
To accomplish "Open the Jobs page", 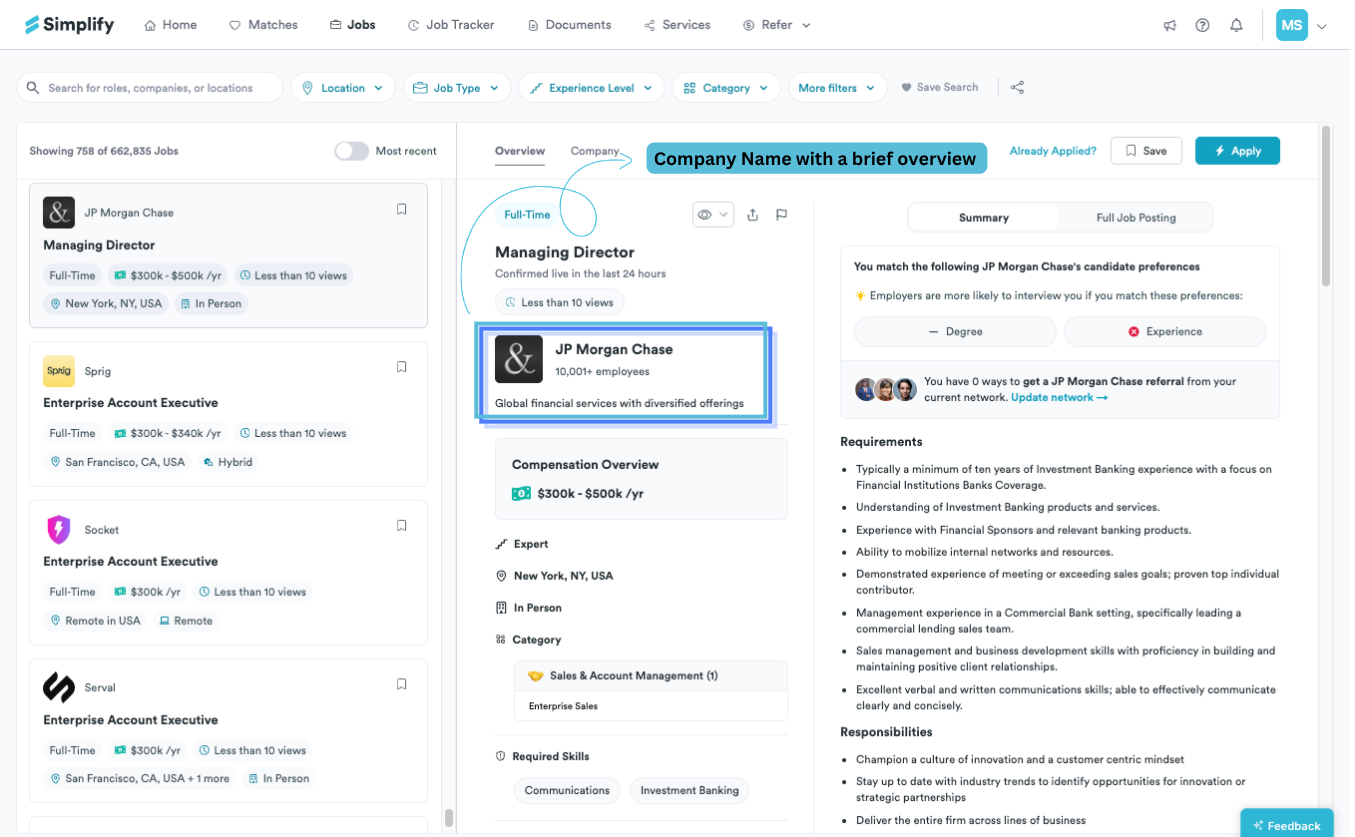I will point(353,25).
